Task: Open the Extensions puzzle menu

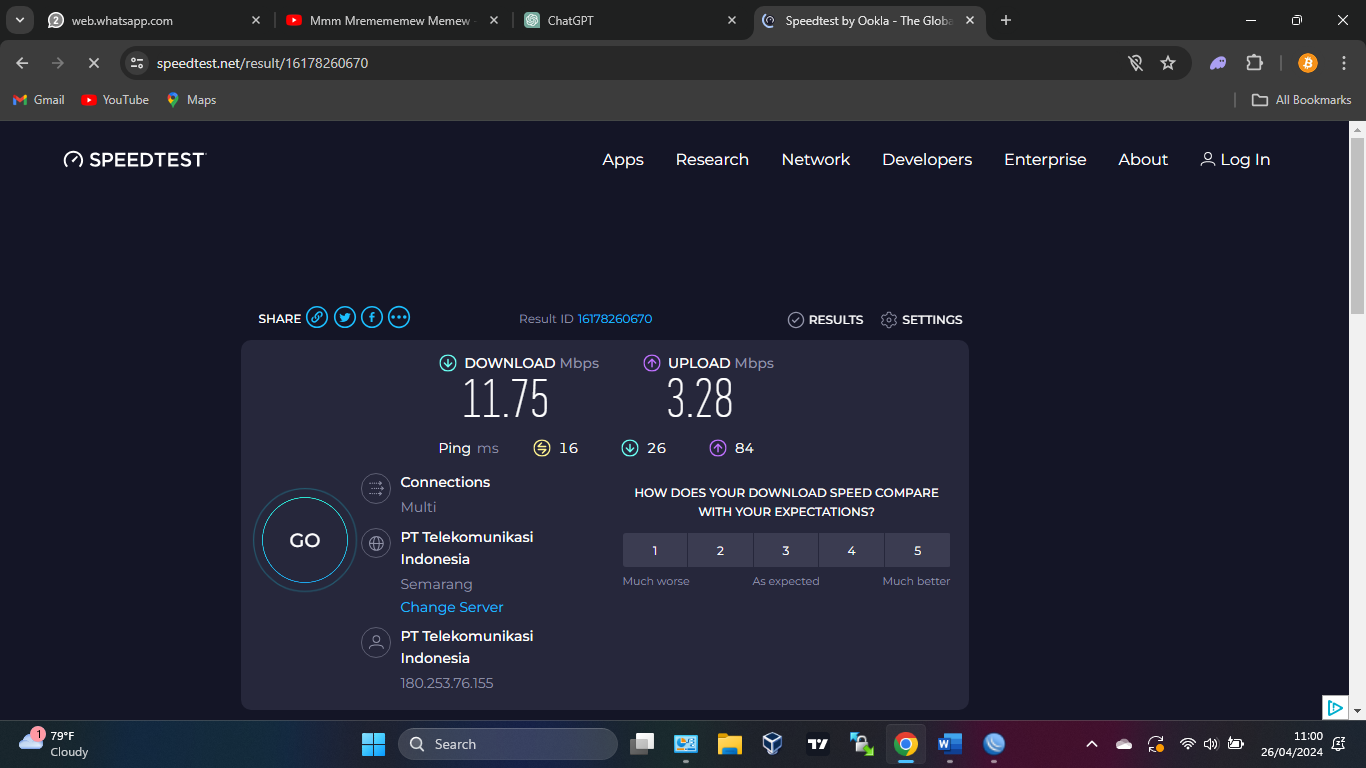Action: click(x=1254, y=63)
